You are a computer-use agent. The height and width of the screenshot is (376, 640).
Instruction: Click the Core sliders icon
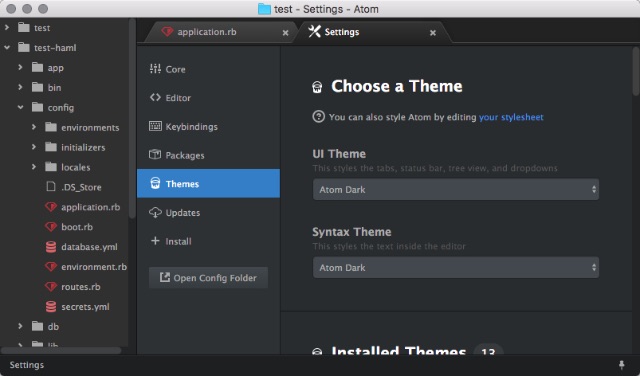pyautogui.click(x=155, y=69)
